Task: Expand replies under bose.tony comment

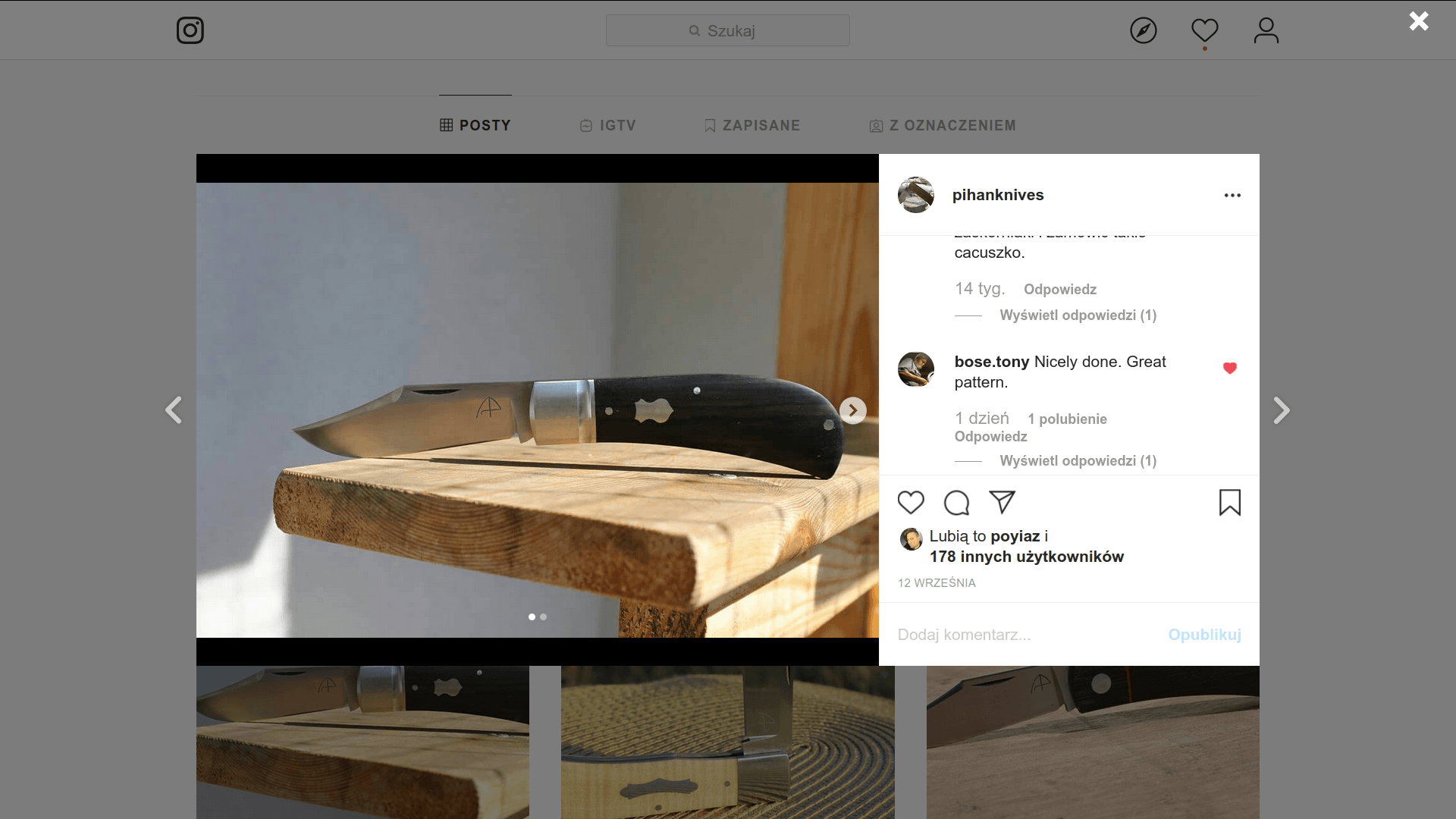Action: (1077, 460)
